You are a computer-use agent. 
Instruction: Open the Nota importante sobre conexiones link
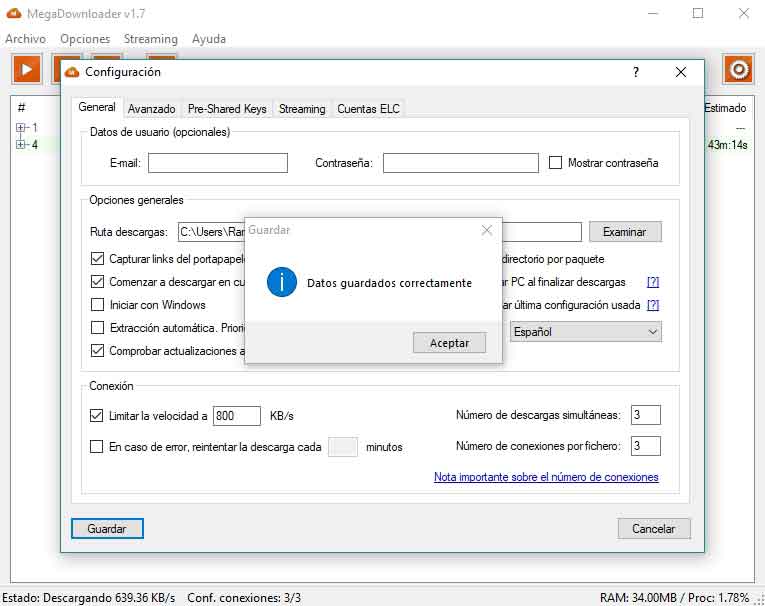pos(546,477)
